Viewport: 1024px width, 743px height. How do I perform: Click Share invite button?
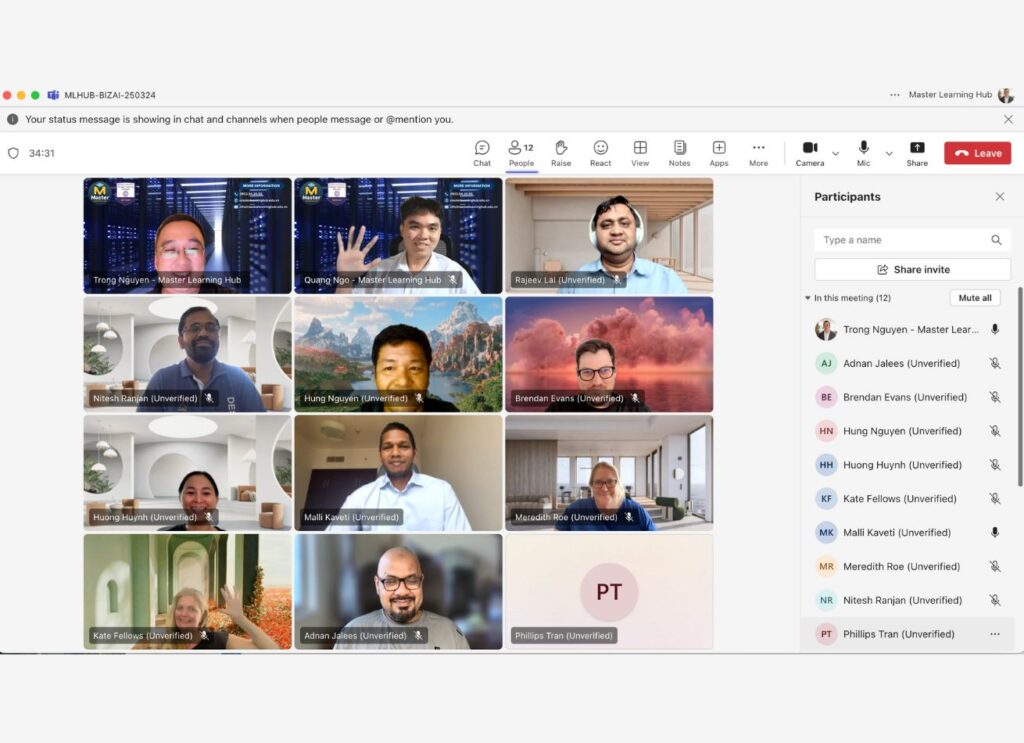click(912, 270)
